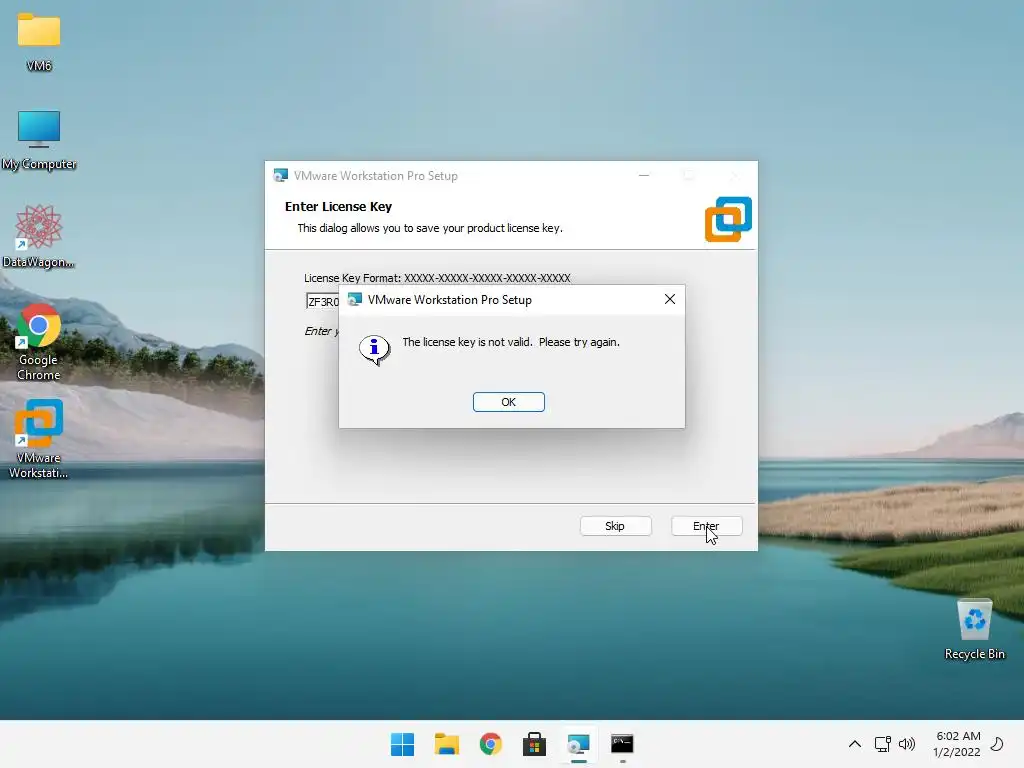Select the VMware Workstation desktop shortcut
The image size is (1024, 768).
pos(39,439)
